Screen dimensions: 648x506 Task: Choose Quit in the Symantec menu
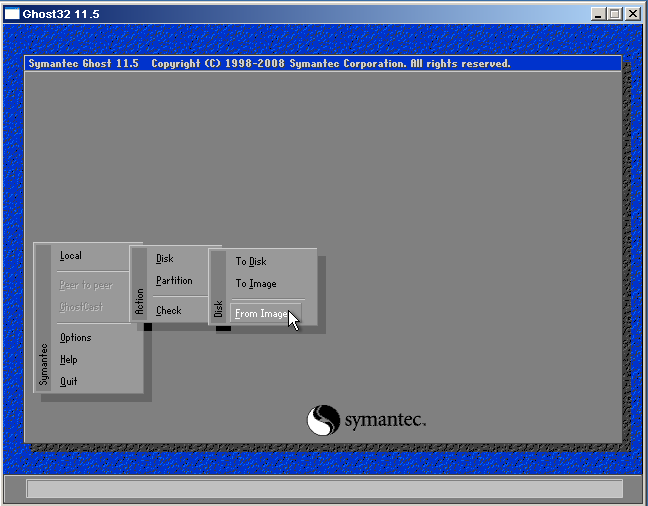point(68,381)
